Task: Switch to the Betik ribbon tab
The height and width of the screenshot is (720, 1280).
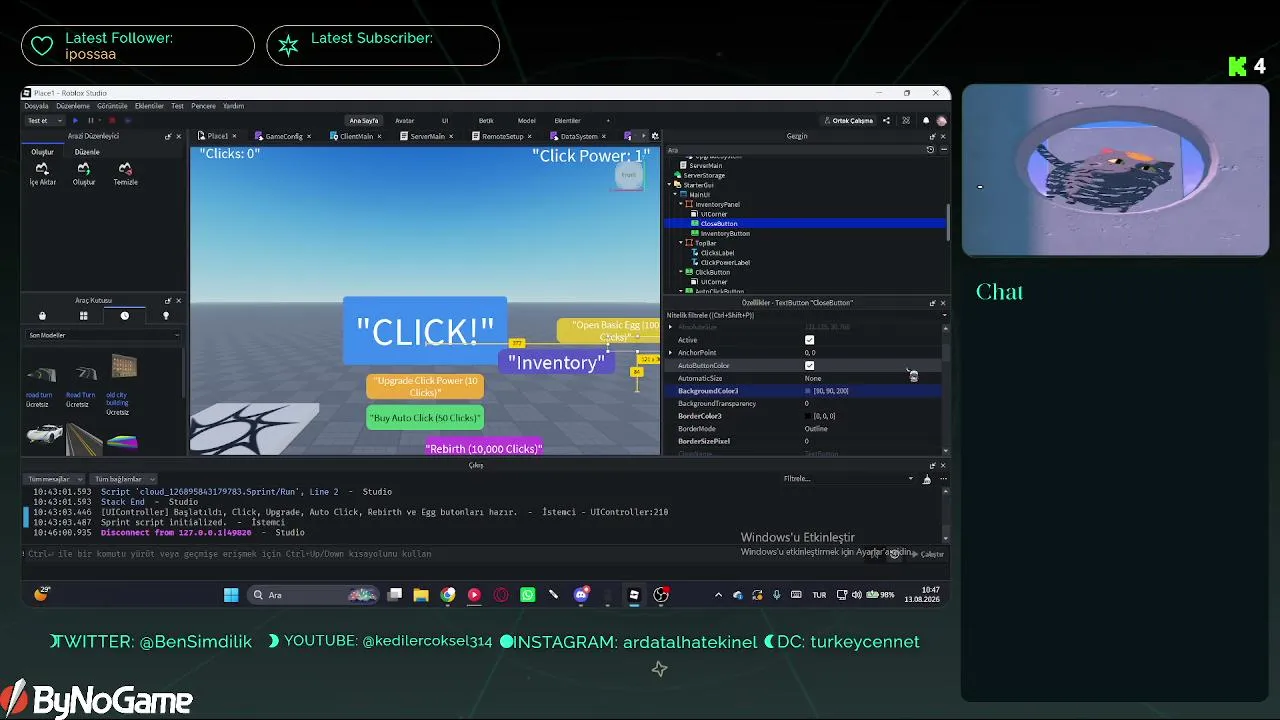Action: click(x=486, y=120)
